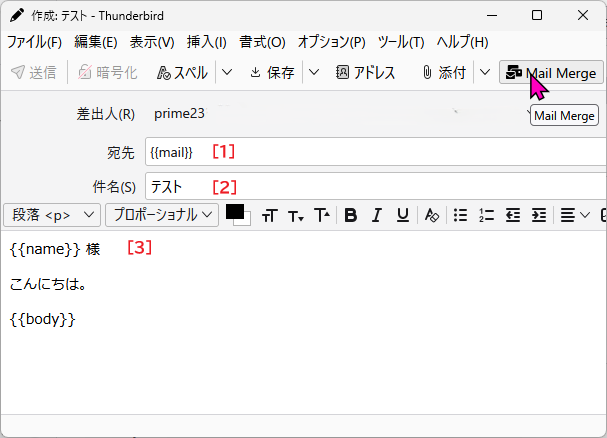This screenshot has width=607, height=438.
Task: Increase the paragraph indent
Action: tap(538, 215)
